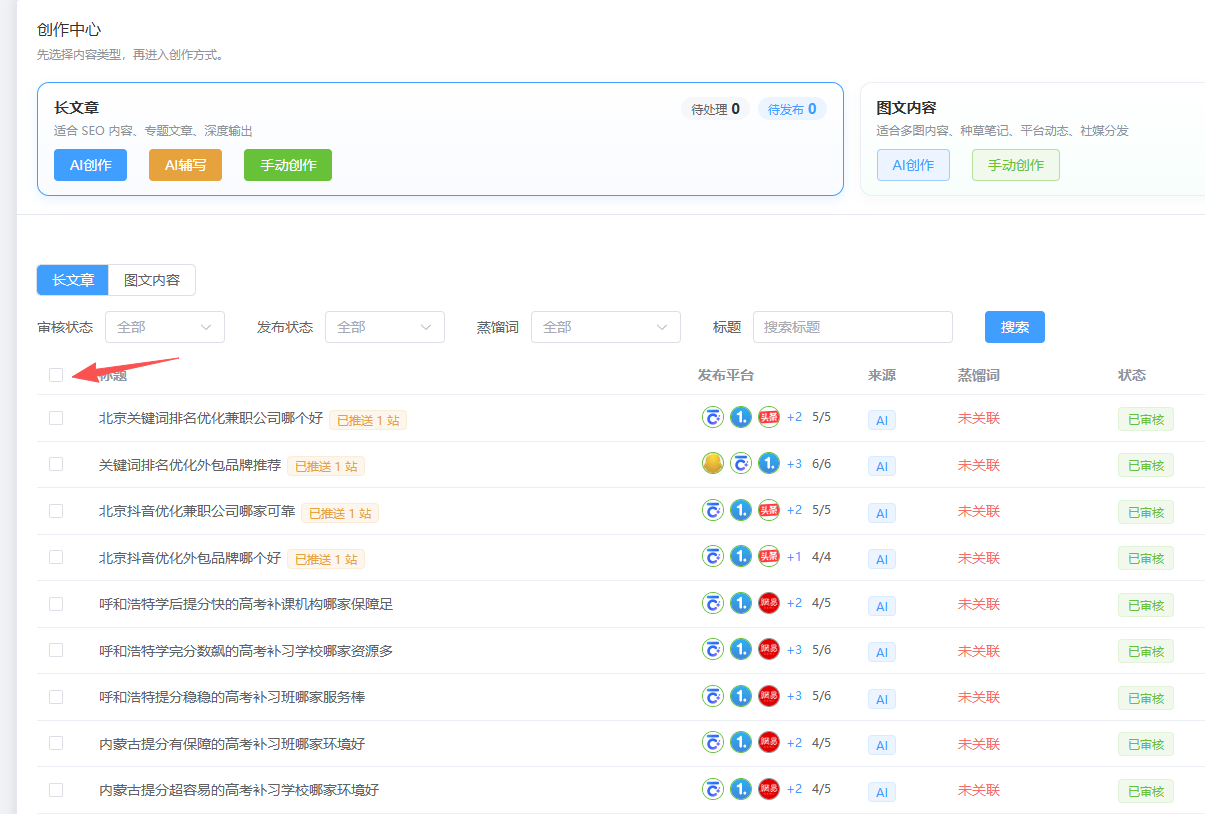Click 头条 platform icon in 北京抖音优化外包品牌哪个好 row
This screenshot has height=814, width=1205.
point(769,556)
